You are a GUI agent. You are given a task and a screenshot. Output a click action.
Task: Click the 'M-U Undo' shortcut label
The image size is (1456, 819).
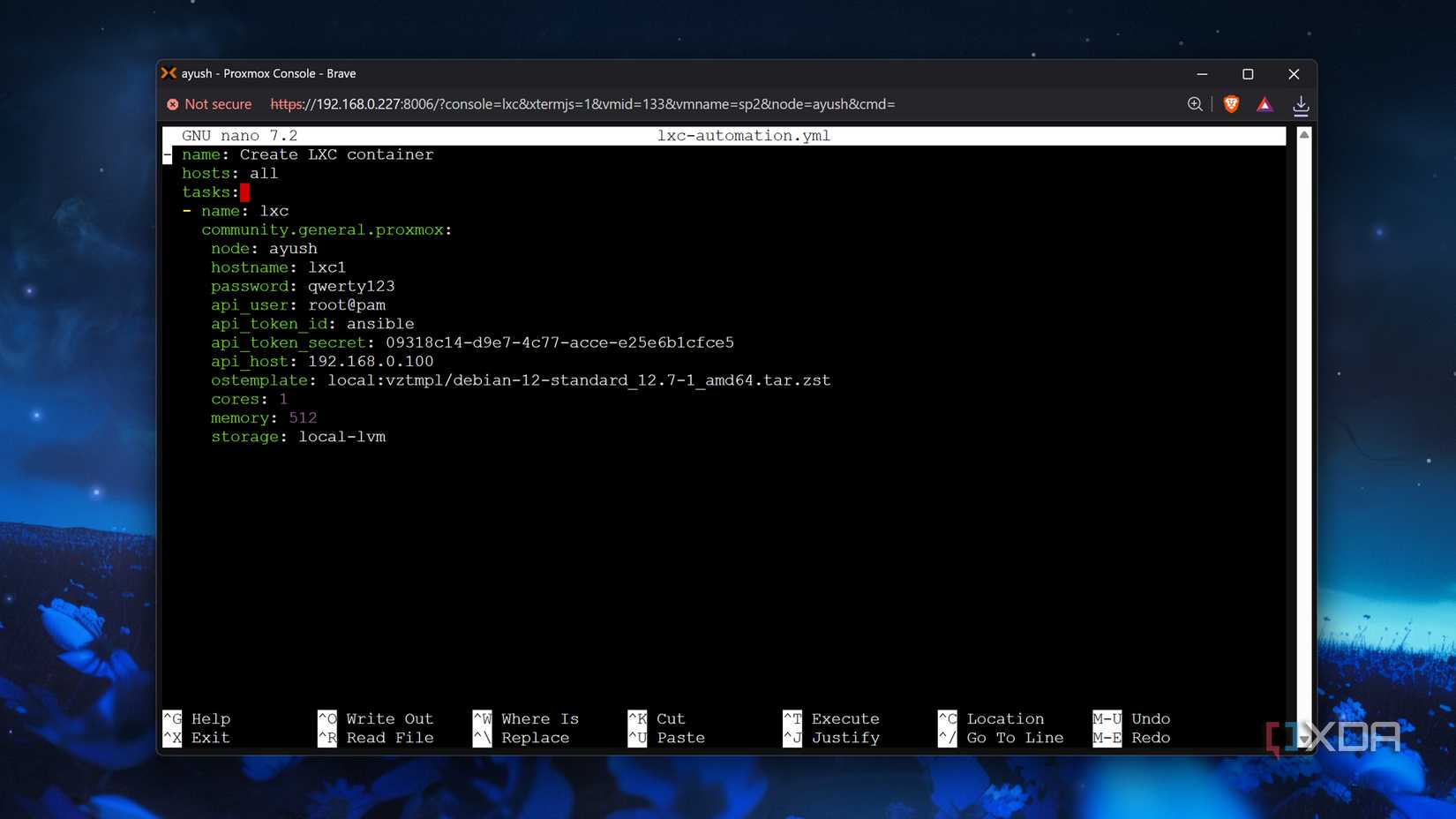click(x=1131, y=719)
